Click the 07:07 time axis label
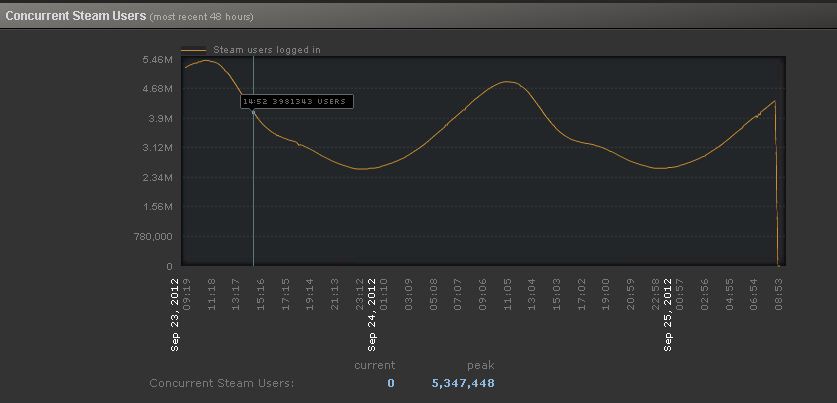The height and width of the screenshot is (403, 837). [458, 294]
